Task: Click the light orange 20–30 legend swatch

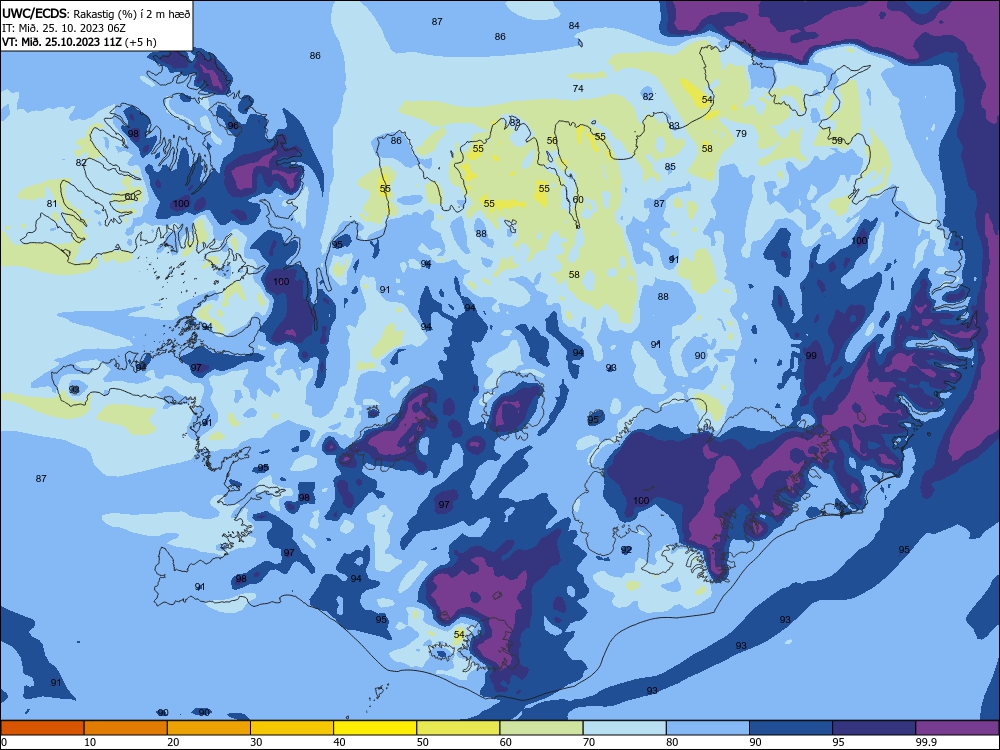Action: pyautogui.click(x=209, y=728)
